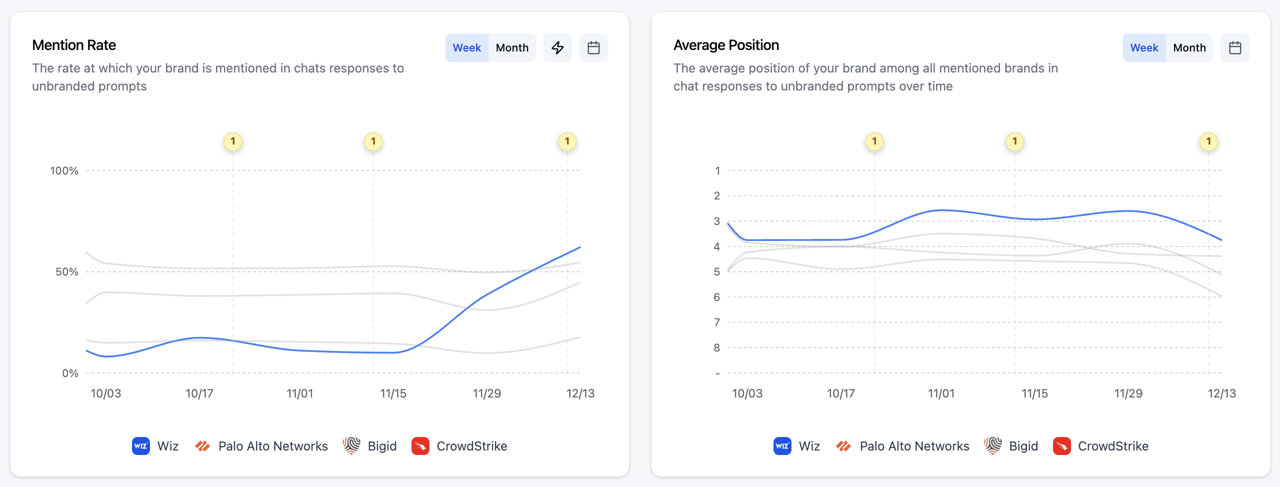Click the first yellow annotation marker in Mention Rate
Screen dimensions: 1280x487
[x=233, y=142]
